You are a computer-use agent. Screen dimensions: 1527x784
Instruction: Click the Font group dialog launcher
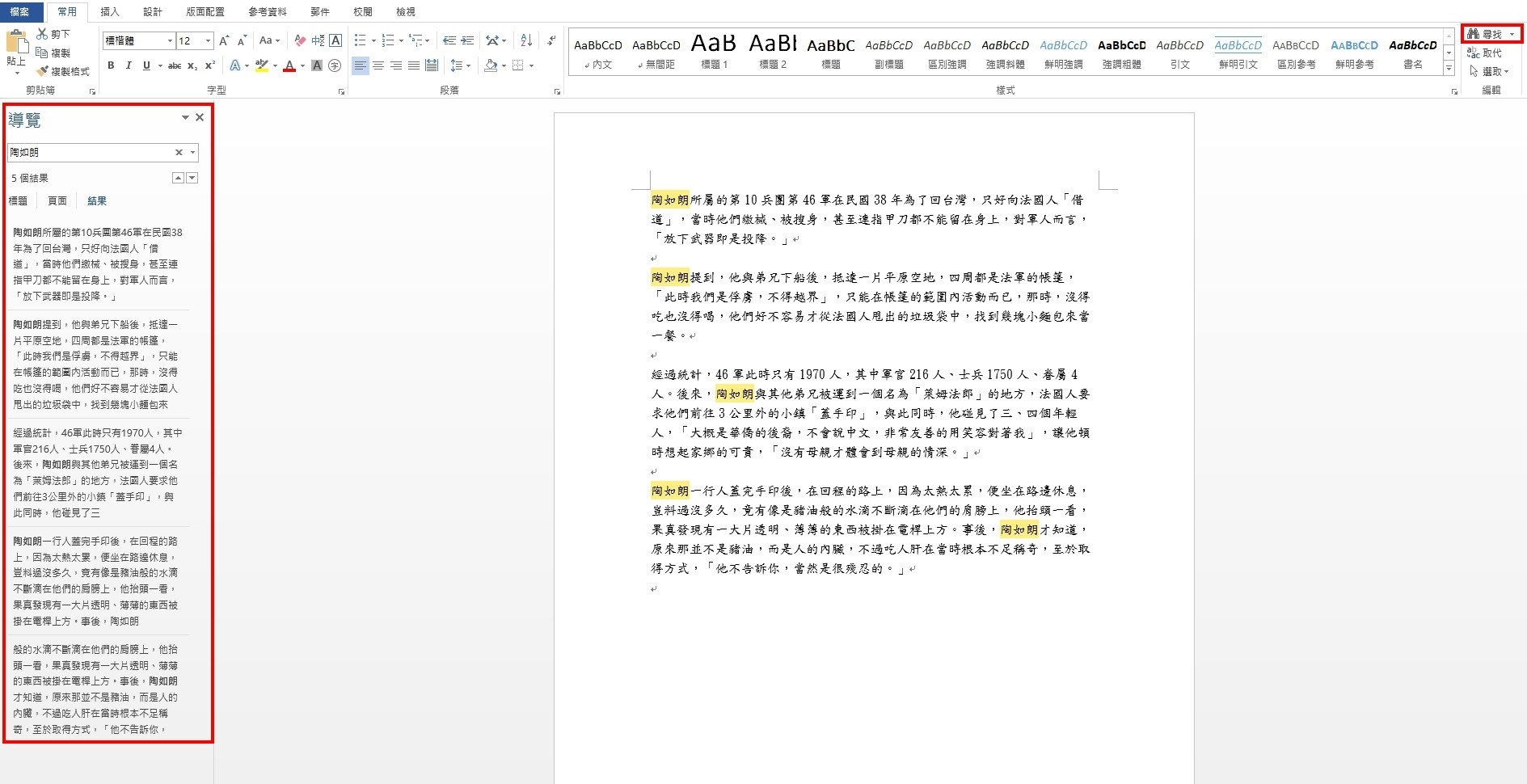[341, 91]
